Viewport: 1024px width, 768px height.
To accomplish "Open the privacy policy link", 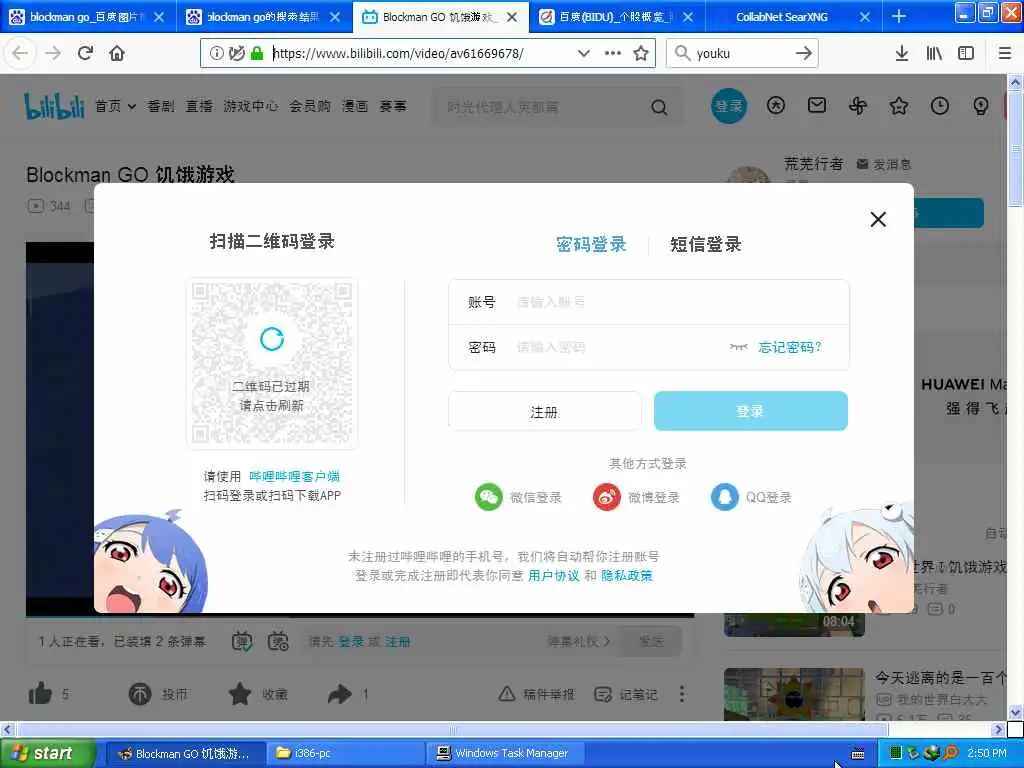I will pyautogui.click(x=626, y=575).
